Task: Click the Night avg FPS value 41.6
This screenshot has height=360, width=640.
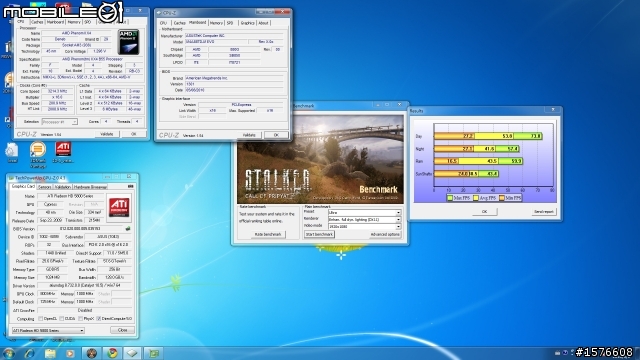Action: 489,149
